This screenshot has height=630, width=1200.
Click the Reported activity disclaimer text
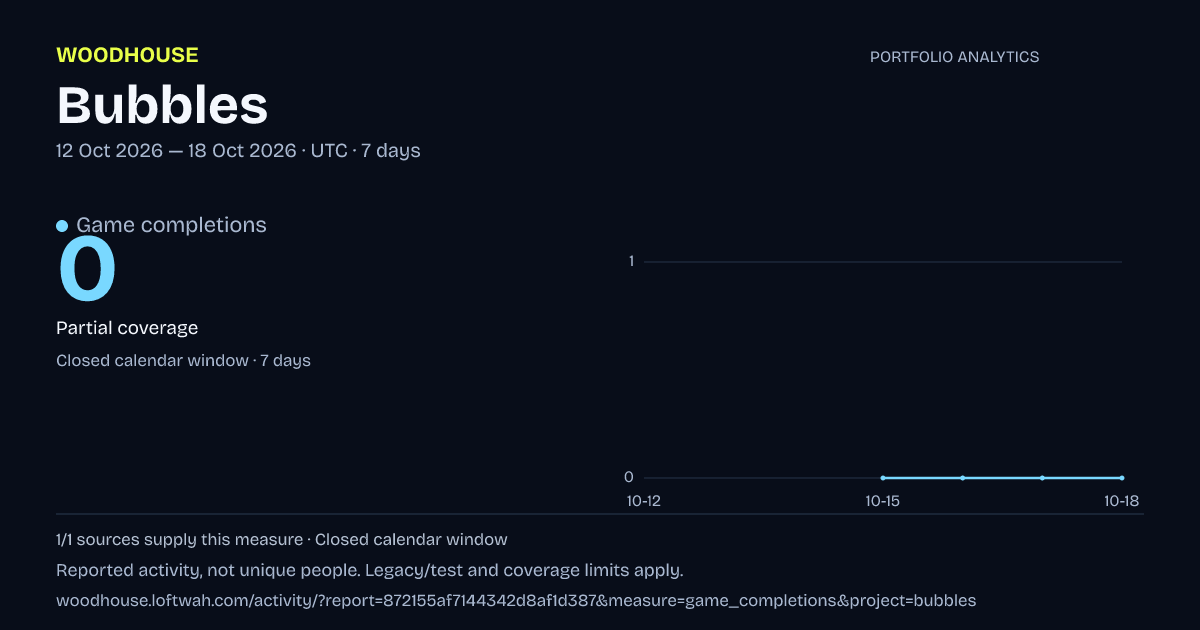(x=370, y=571)
